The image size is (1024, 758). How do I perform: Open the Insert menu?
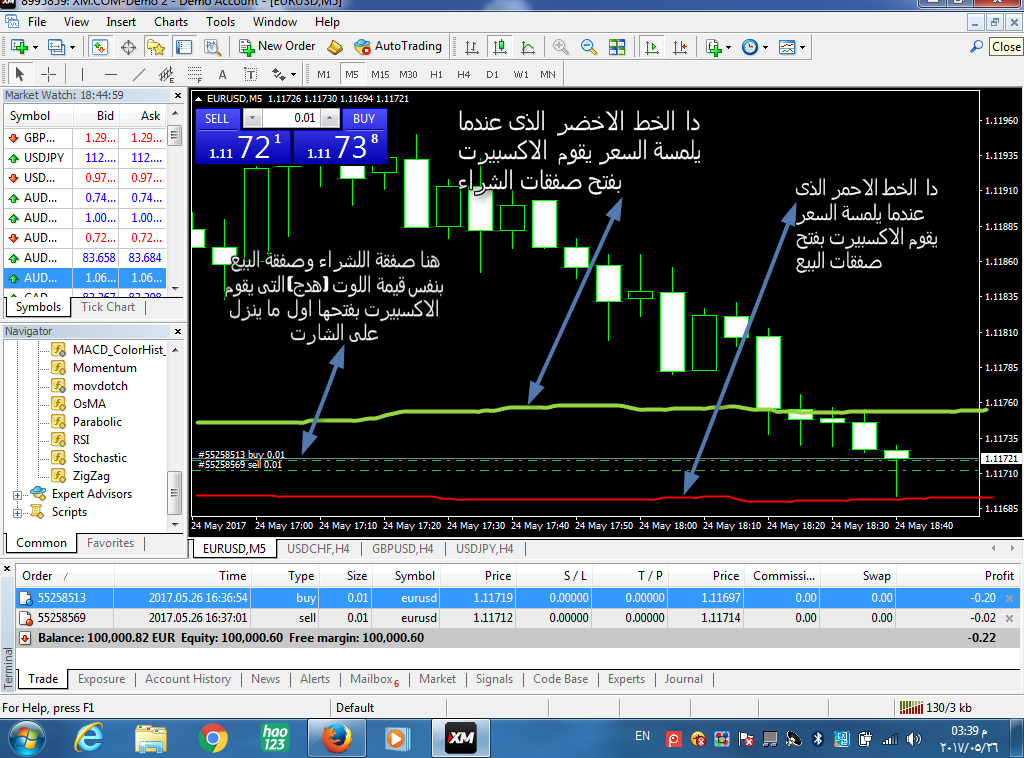click(x=121, y=22)
